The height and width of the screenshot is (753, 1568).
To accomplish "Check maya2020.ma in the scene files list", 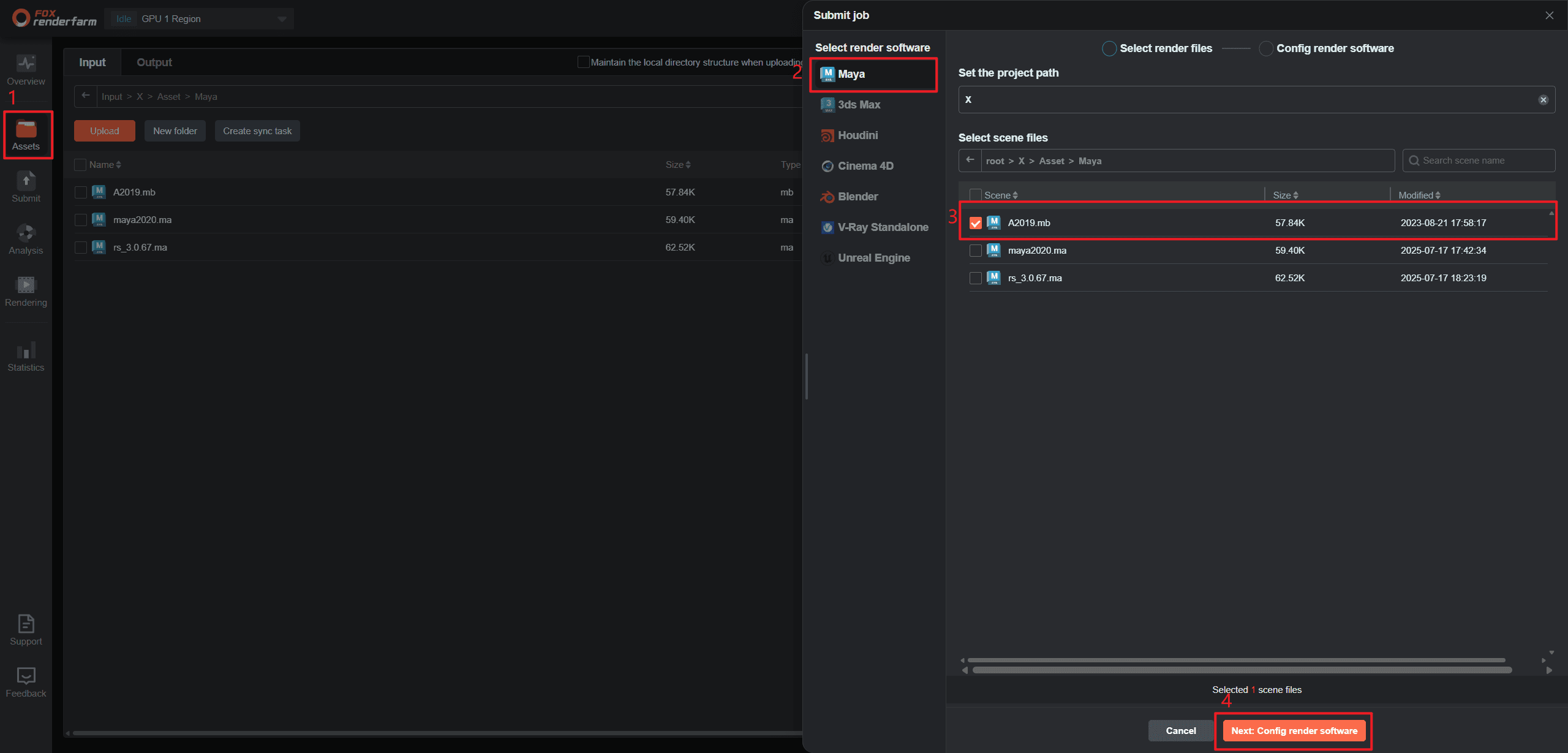I will coord(976,251).
